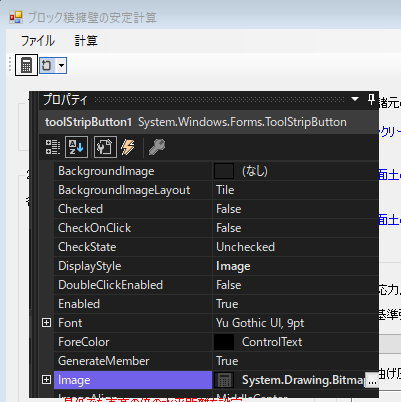Click the Unchecked value of CheckState
The height and width of the screenshot is (402, 401).
[245, 247]
